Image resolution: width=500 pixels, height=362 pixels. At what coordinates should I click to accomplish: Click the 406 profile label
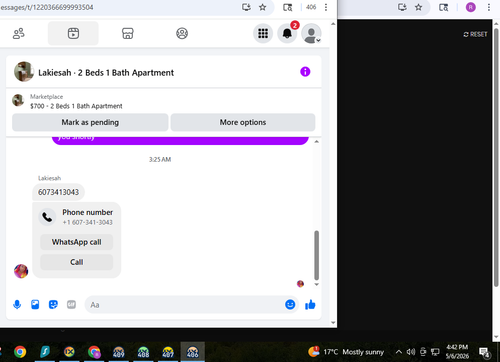pyautogui.click(x=311, y=7)
